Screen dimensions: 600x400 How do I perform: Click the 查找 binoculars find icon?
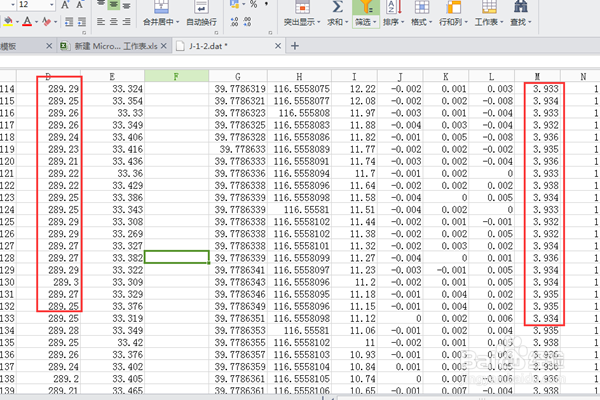pos(521,7)
